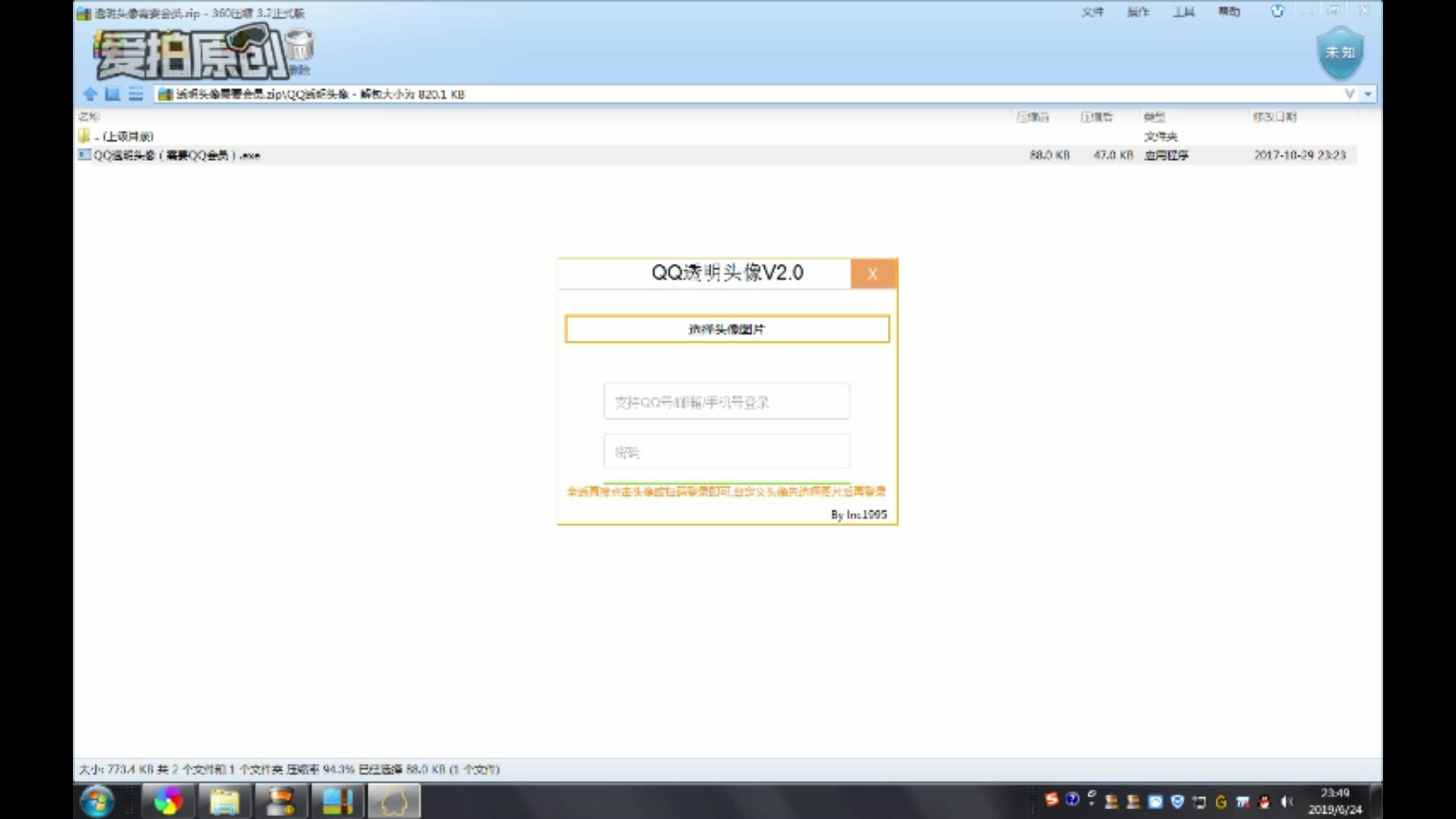Sort by the 名称 column header
Screen dimensions: 1456x819
[x=89, y=117]
